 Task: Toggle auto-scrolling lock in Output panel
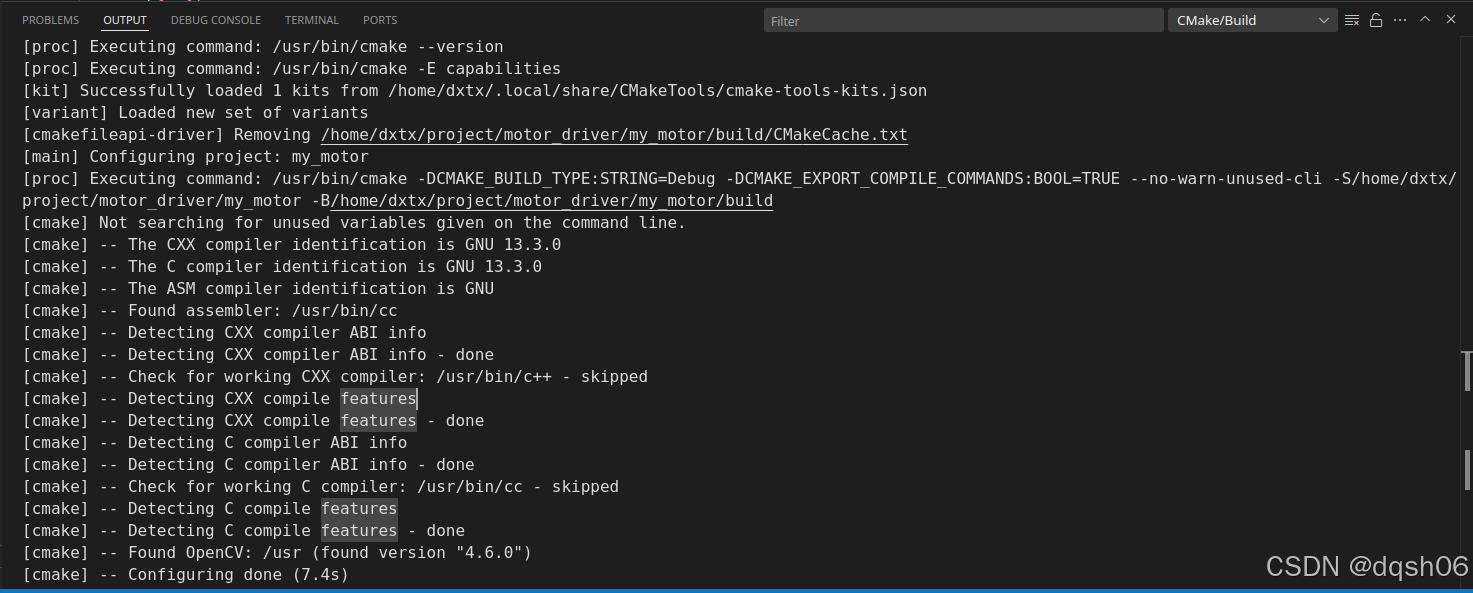[x=1375, y=19]
